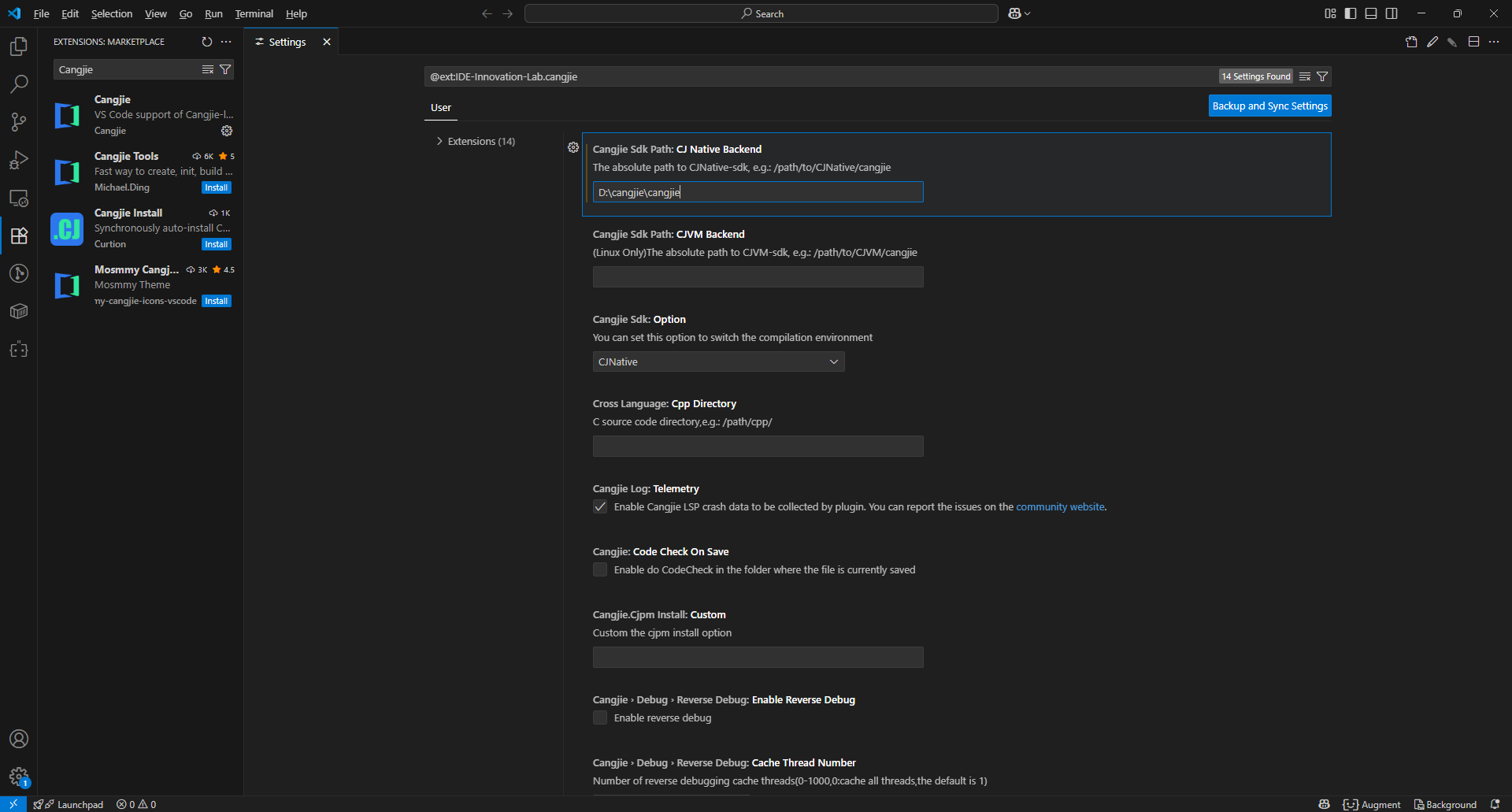Viewport: 1512px width, 812px height.
Task: Select the User settings tab
Action: (441, 108)
